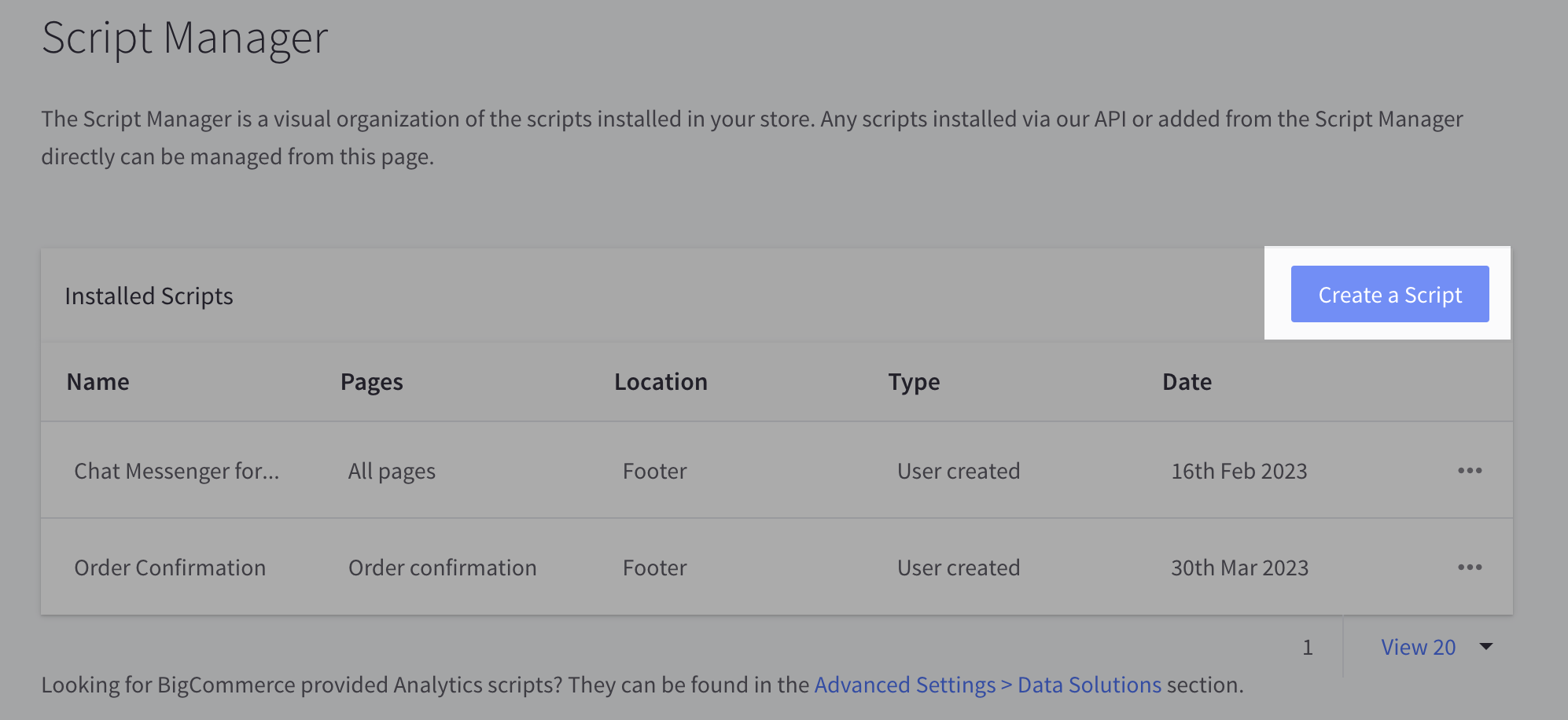
Task: Open the actions menu for Chat Messenger script
Action: [1471, 471]
